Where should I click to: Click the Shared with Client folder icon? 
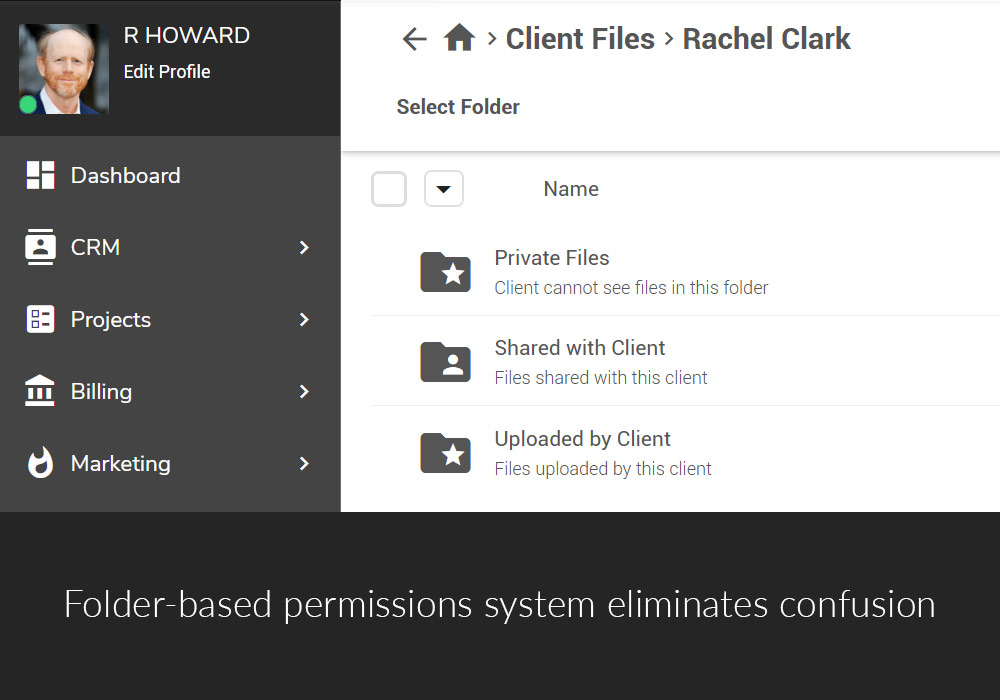click(445, 361)
